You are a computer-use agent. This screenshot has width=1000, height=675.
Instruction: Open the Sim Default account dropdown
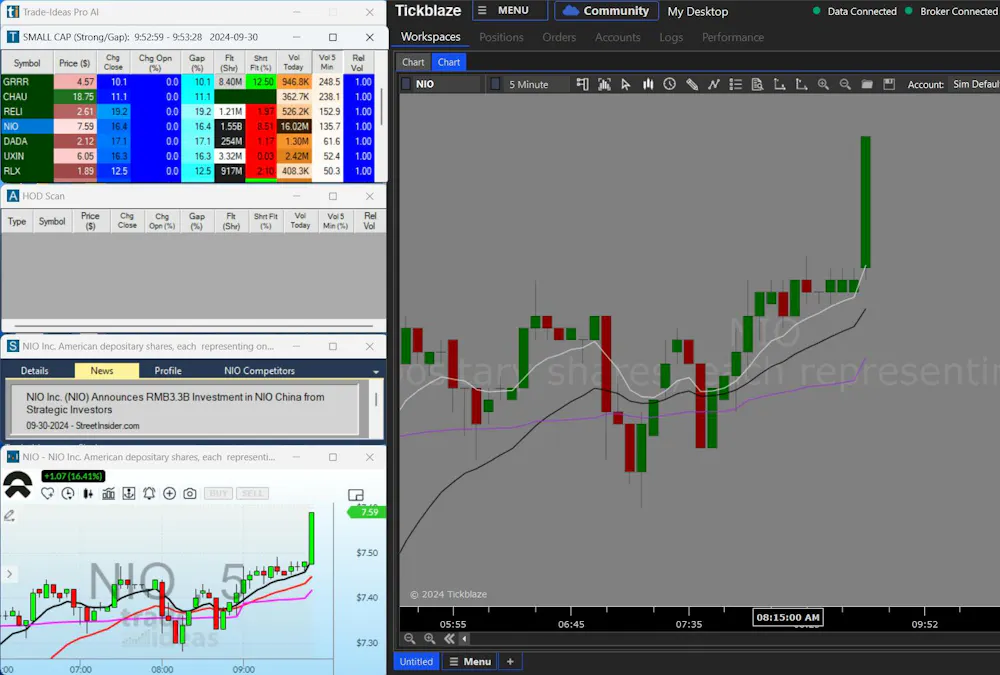[x=975, y=84]
